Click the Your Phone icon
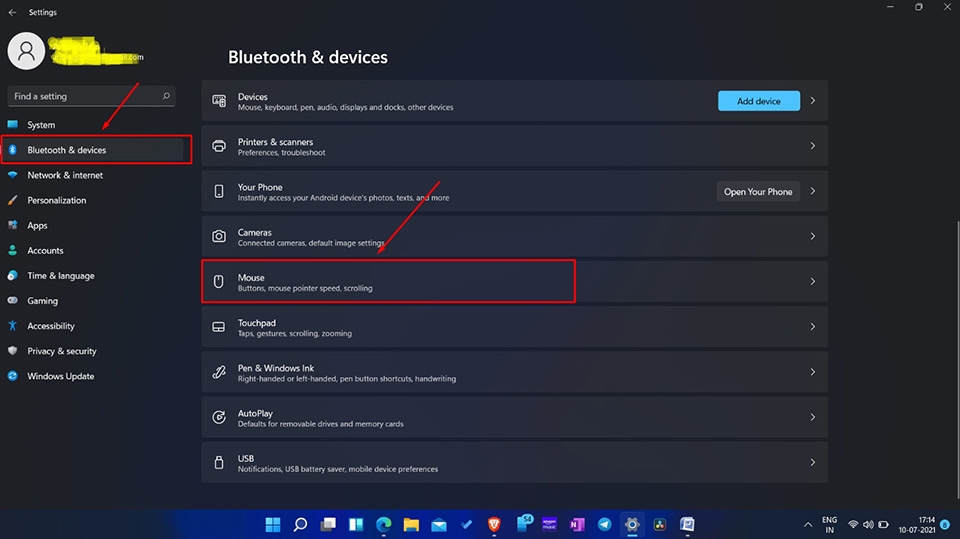 click(218, 192)
